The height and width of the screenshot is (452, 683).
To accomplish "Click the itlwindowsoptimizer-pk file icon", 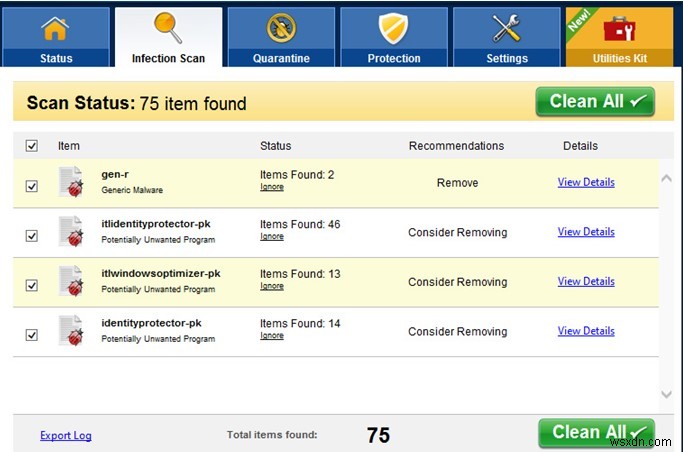I will pos(70,282).
